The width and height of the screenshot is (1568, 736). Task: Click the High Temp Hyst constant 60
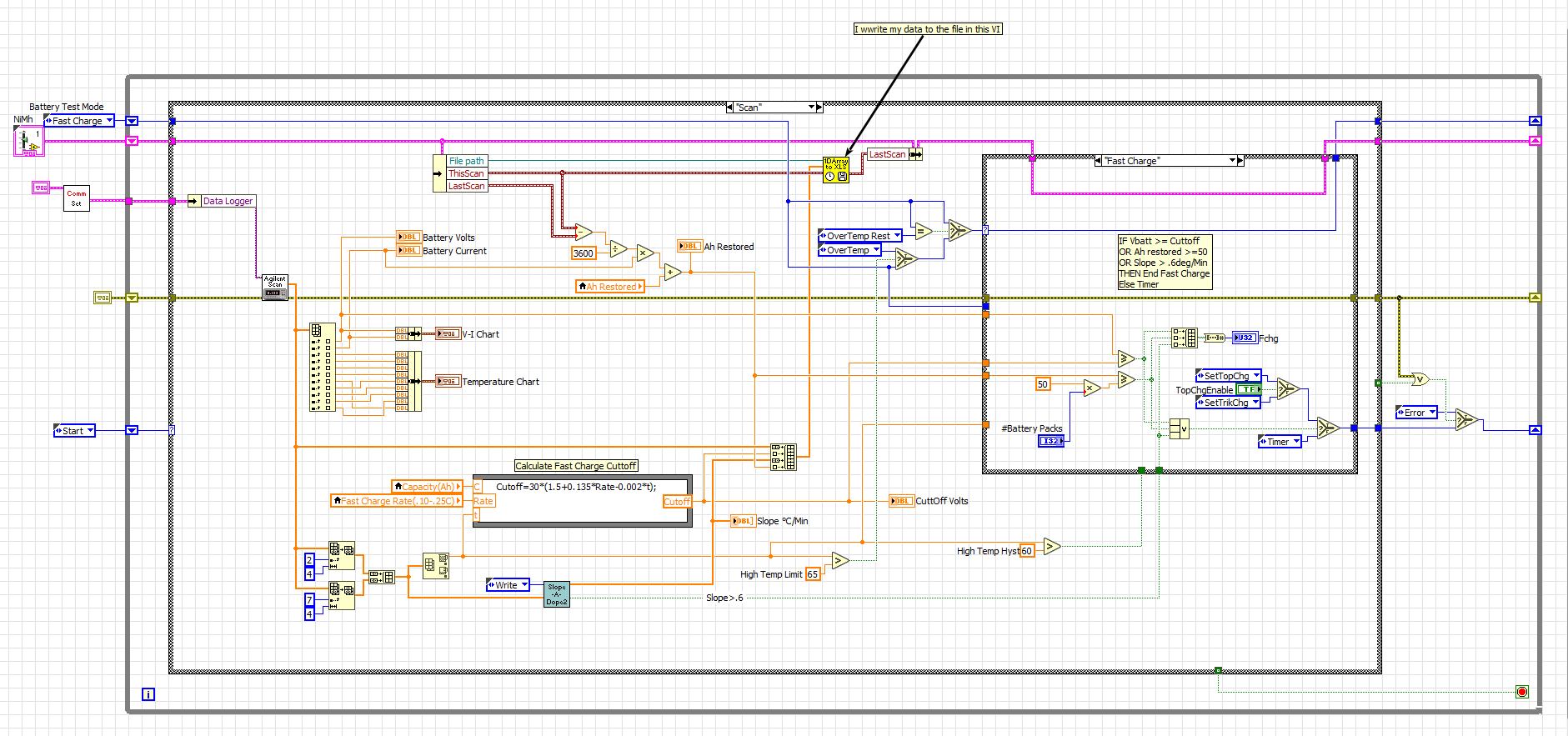1027,551
